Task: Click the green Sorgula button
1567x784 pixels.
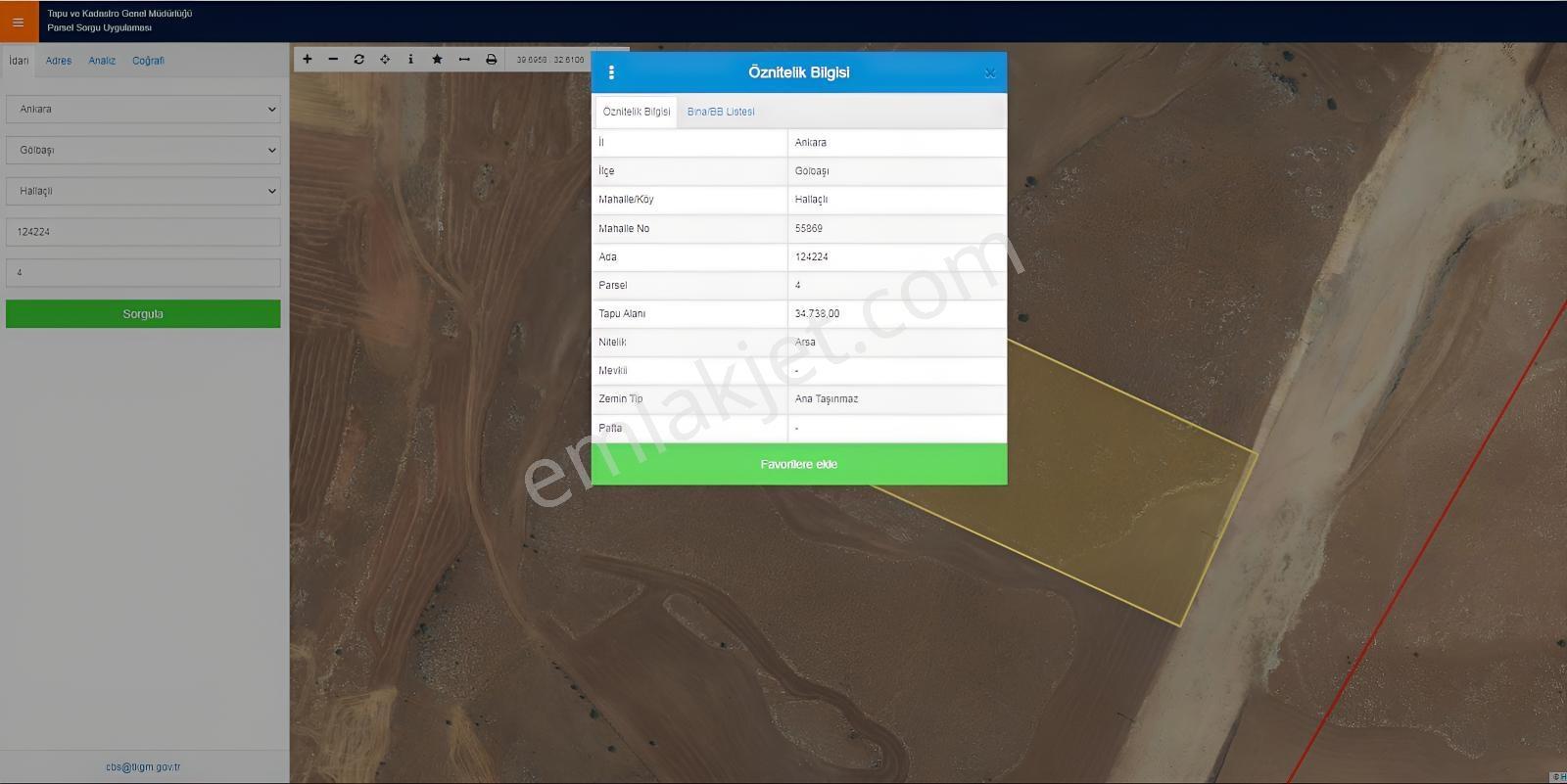Action: pyautogui.click(x=143, y=314)
